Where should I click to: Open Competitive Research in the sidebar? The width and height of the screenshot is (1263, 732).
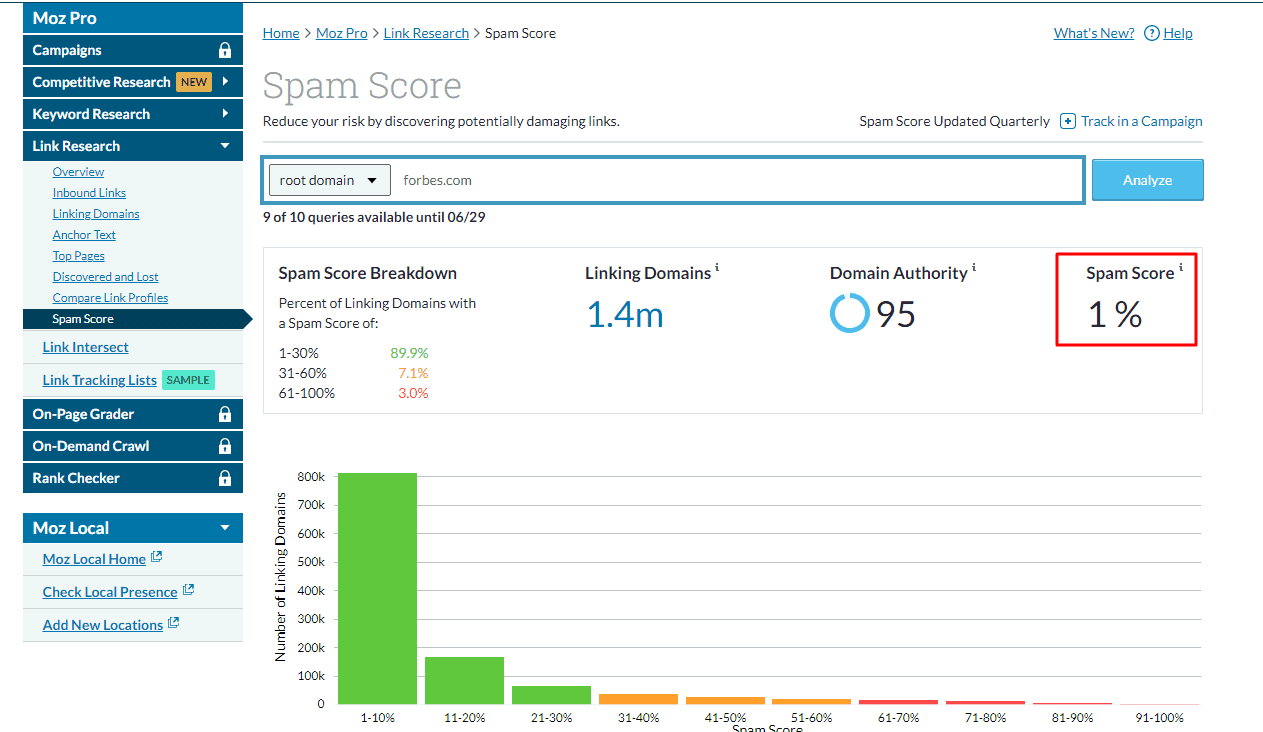click(x=133, y=82)
